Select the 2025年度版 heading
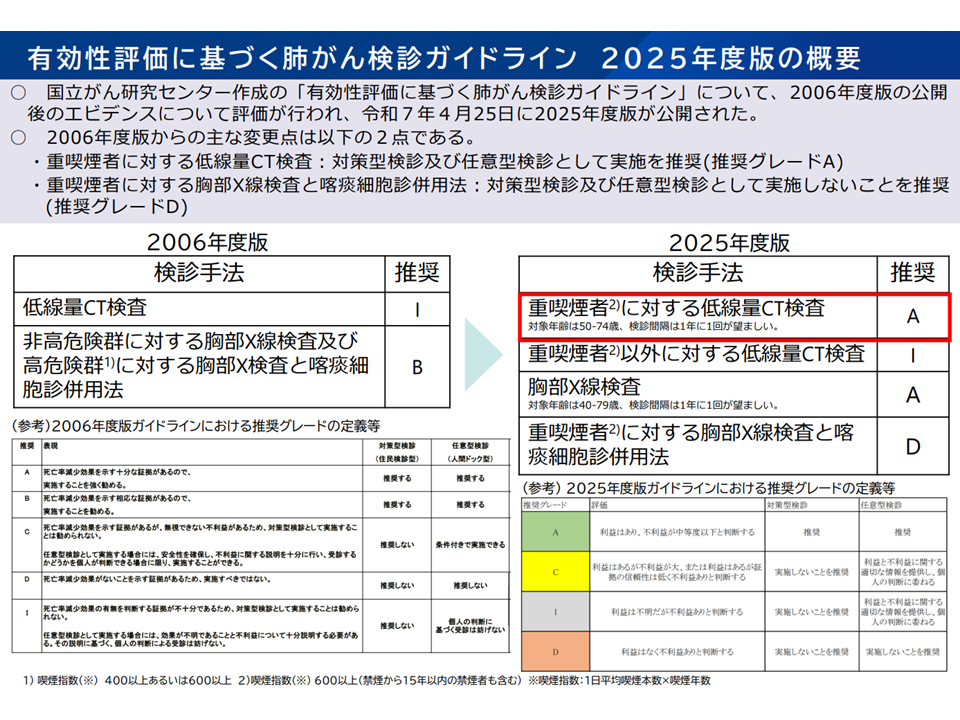 tap(729, 242)
